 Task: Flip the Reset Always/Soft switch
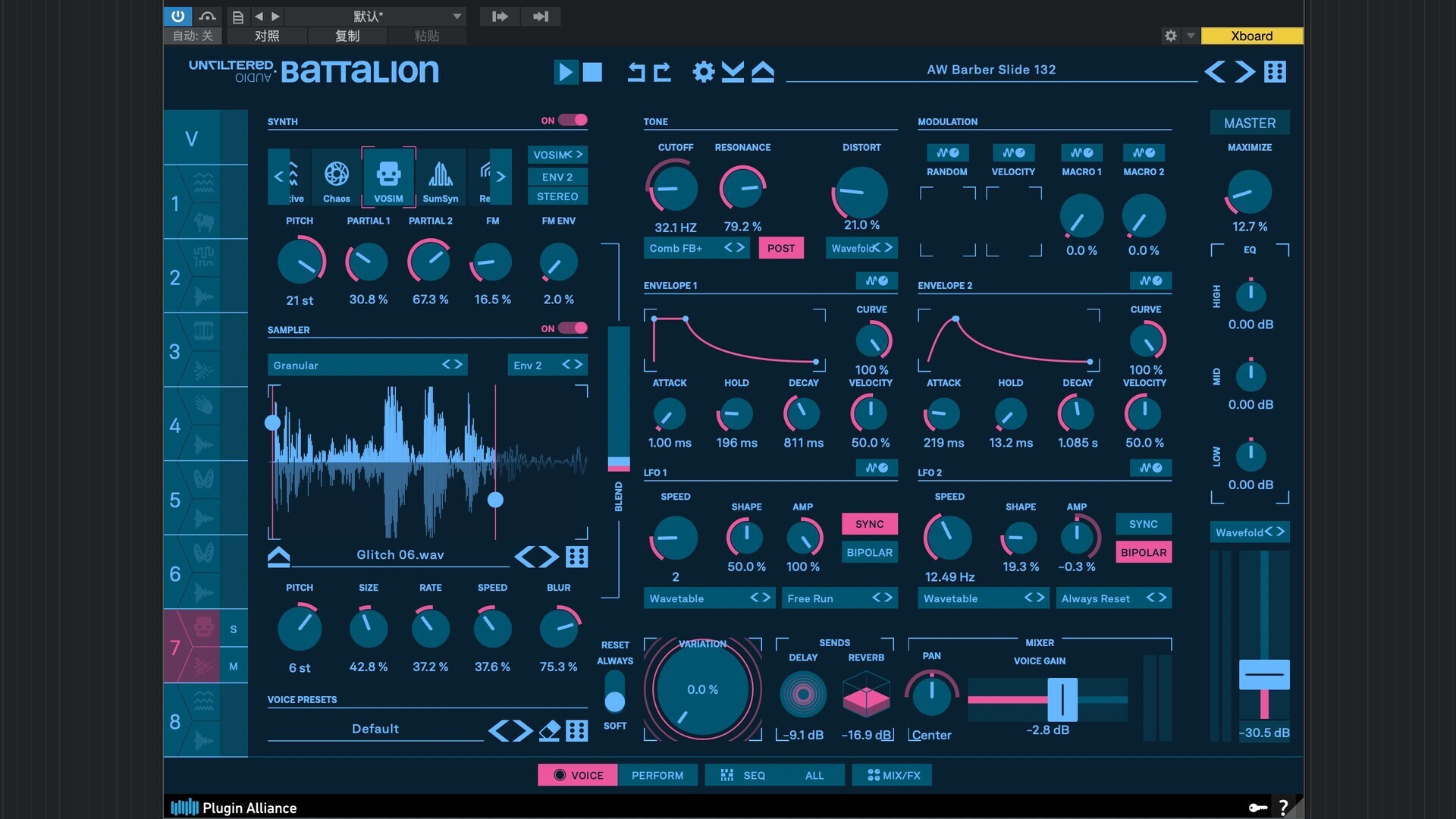tap(615, 692)
